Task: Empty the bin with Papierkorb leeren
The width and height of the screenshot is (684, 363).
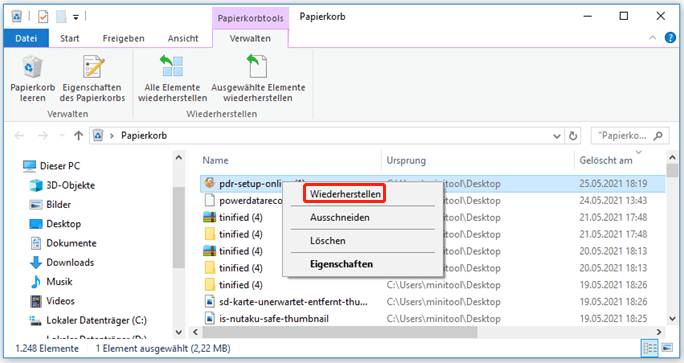Action: pos(32,79)
